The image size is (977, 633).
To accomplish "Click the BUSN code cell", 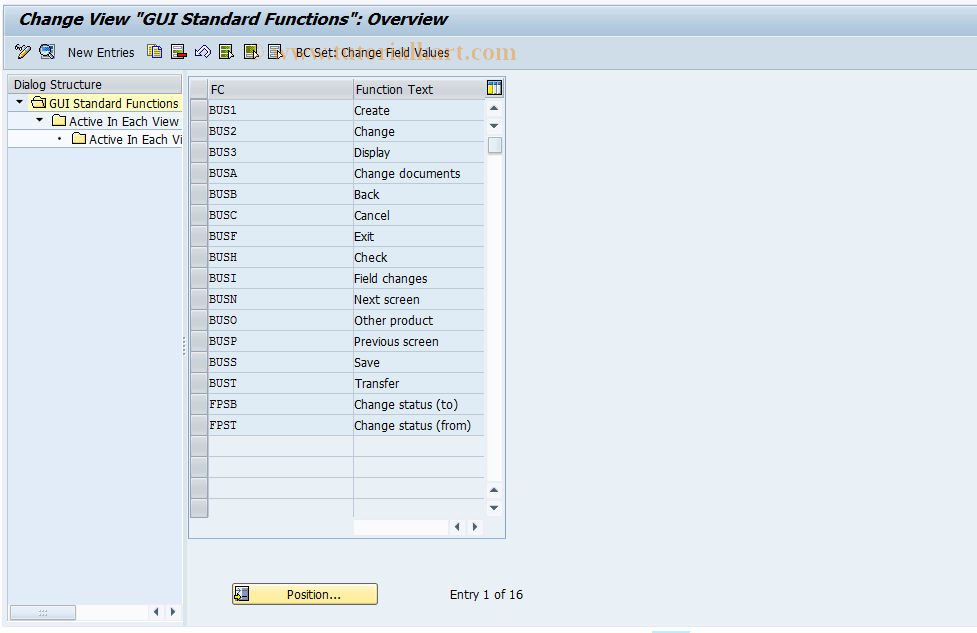I will pyautogui.click(x=280, y=299).
